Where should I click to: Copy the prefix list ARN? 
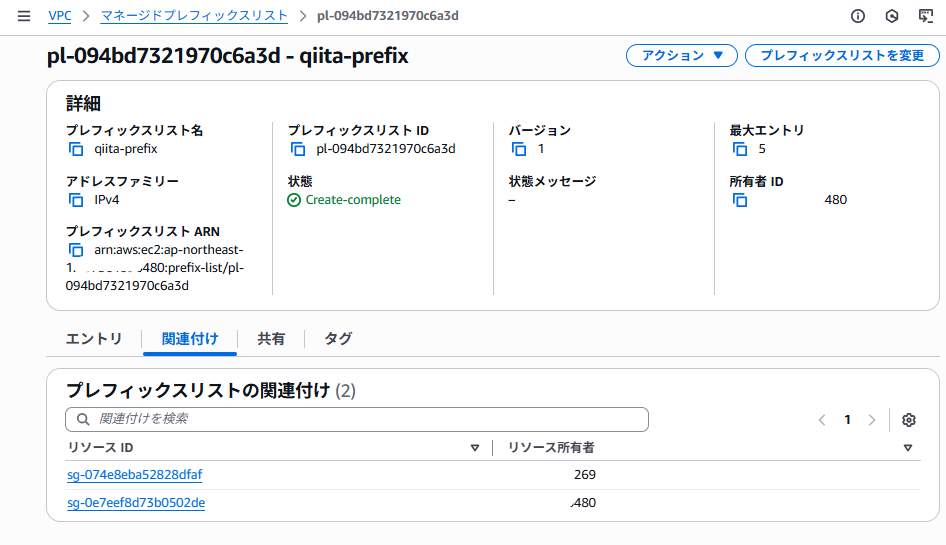click(x=76, y=250)
